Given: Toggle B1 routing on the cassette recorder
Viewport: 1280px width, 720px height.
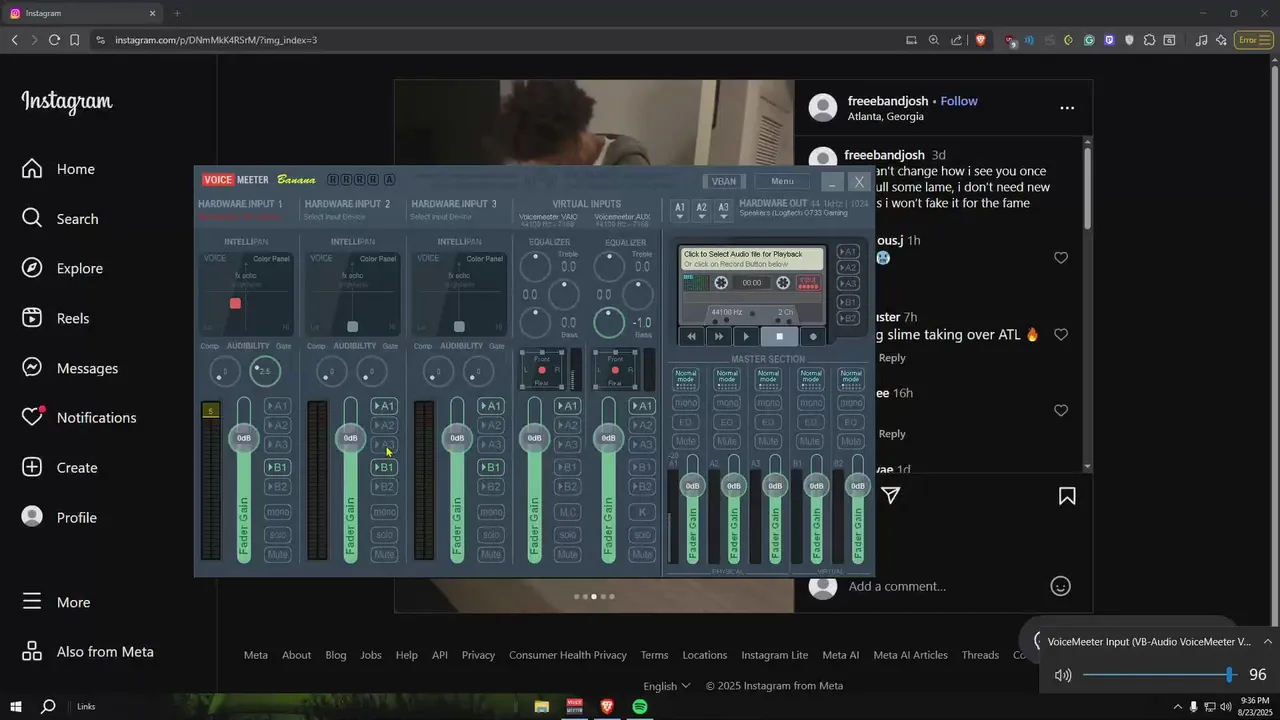Looking at the screenshot, I should (848, 302).
